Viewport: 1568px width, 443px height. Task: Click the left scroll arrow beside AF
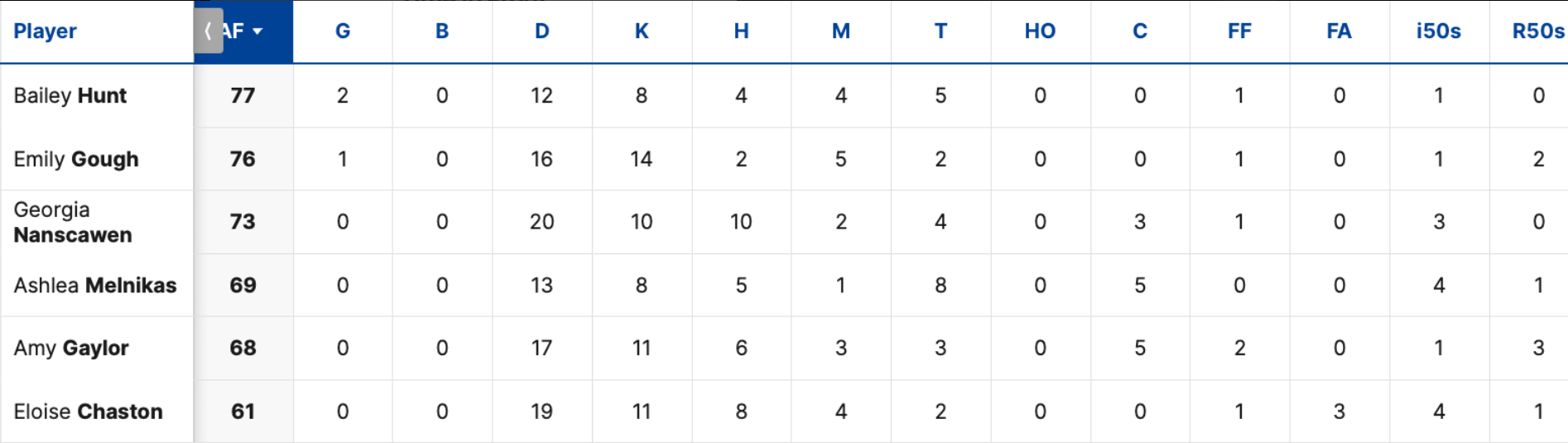[209, 31]
